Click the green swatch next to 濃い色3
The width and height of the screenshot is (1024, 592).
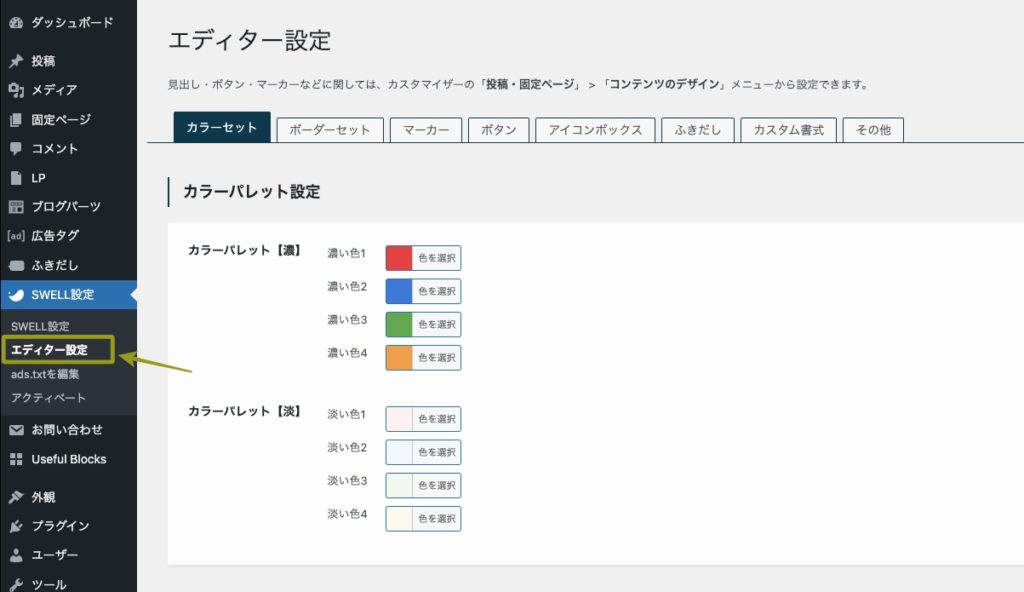[x=398, y=324]
